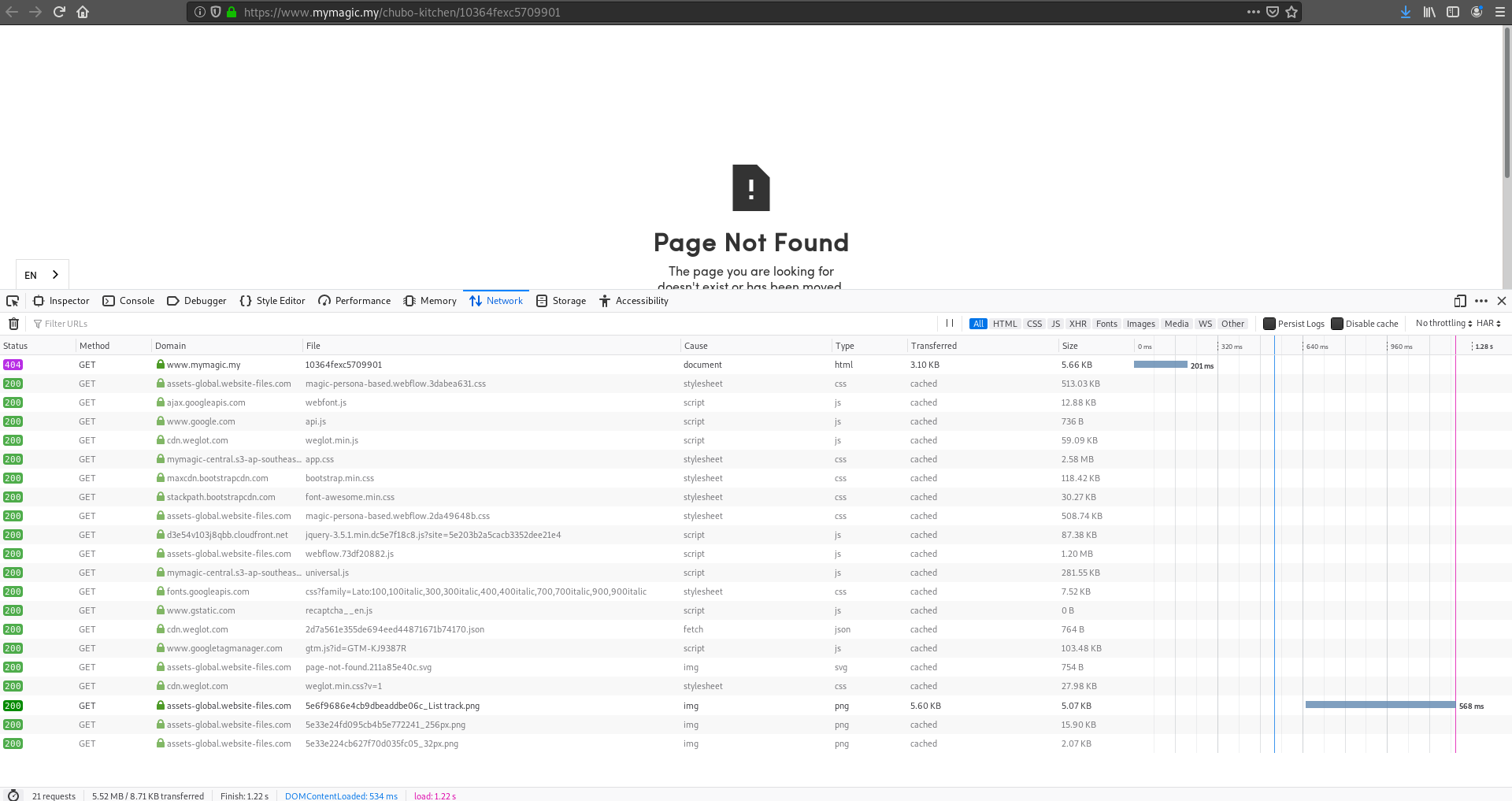The width and height of the screenshot is (1512, 801).
Task: Click the Filter URLs input field
Action: [x=67, y=323]
